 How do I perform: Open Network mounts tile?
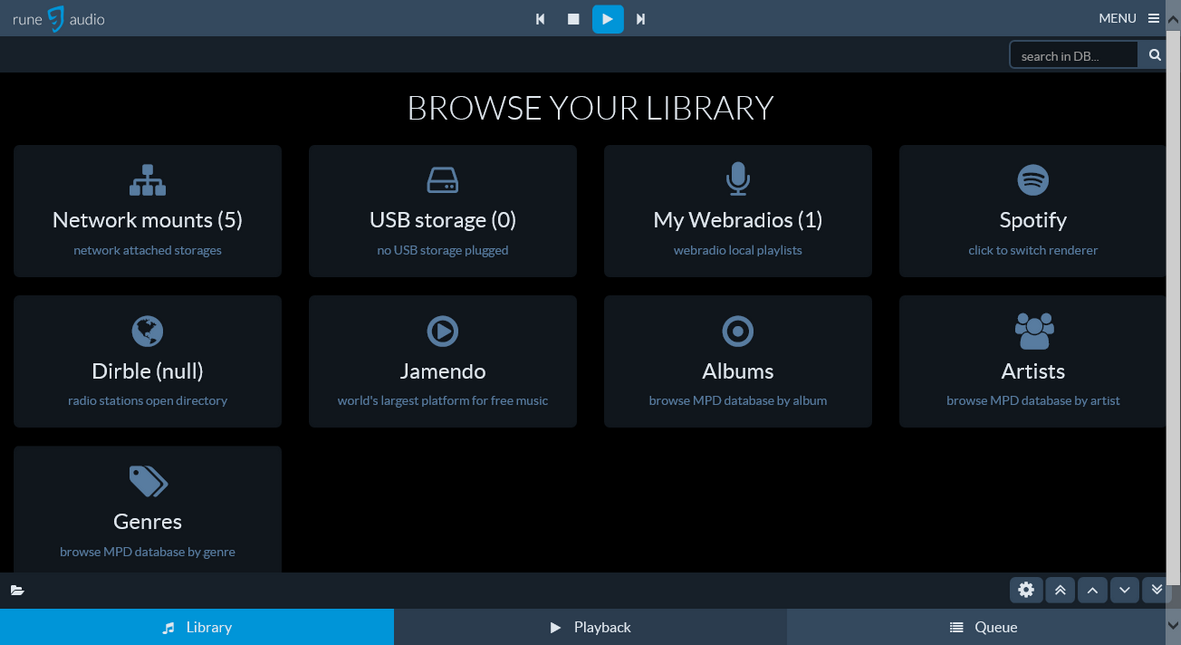[148, 211]
